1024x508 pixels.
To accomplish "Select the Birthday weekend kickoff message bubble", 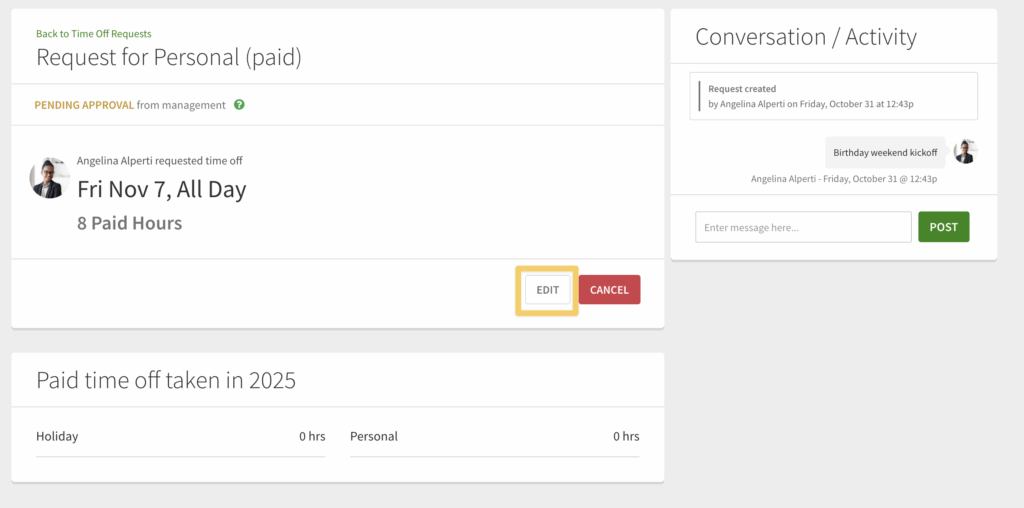I will [885, 153].
